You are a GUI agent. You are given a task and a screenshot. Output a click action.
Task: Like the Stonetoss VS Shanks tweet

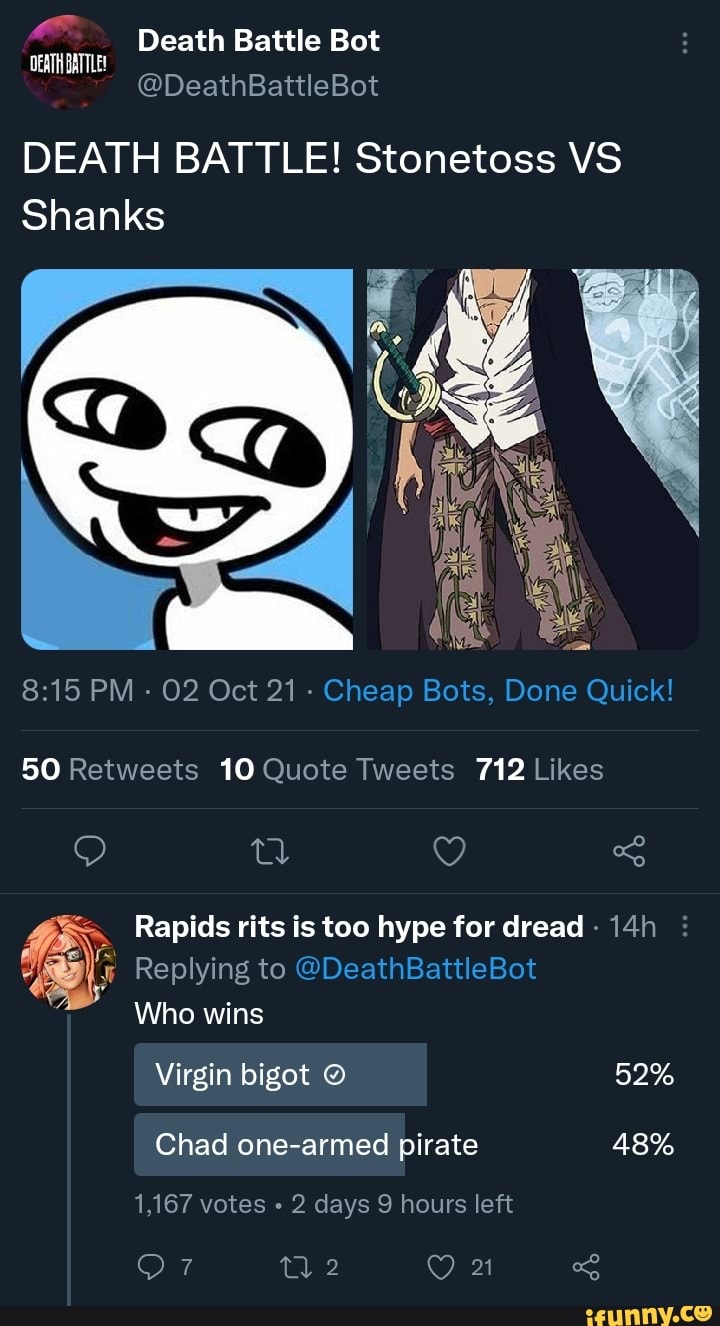point(449,851)
